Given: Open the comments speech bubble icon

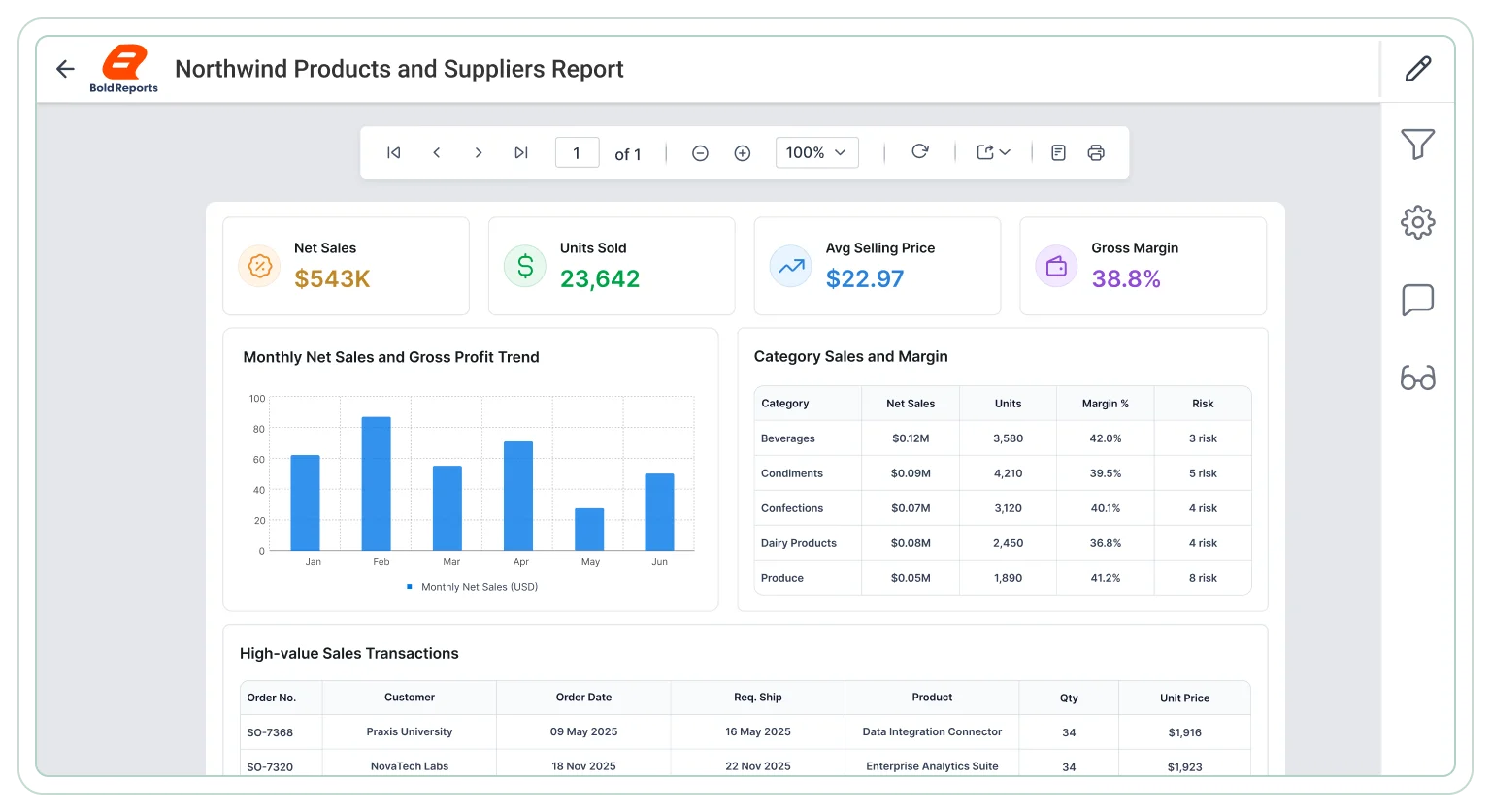Looking at the screenshot, I should (1418, 300).
